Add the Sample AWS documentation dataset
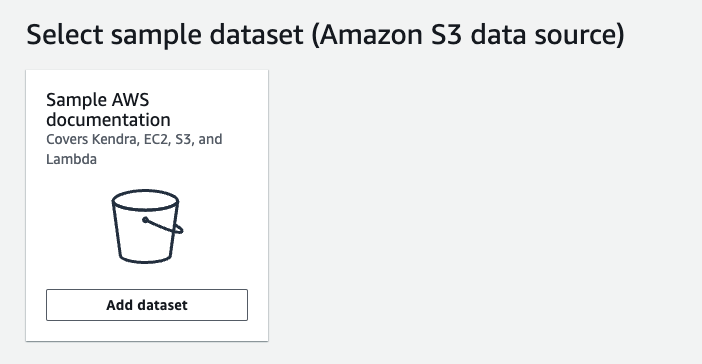The width and height of the screenshot is (702, 364). click(147, 305)
